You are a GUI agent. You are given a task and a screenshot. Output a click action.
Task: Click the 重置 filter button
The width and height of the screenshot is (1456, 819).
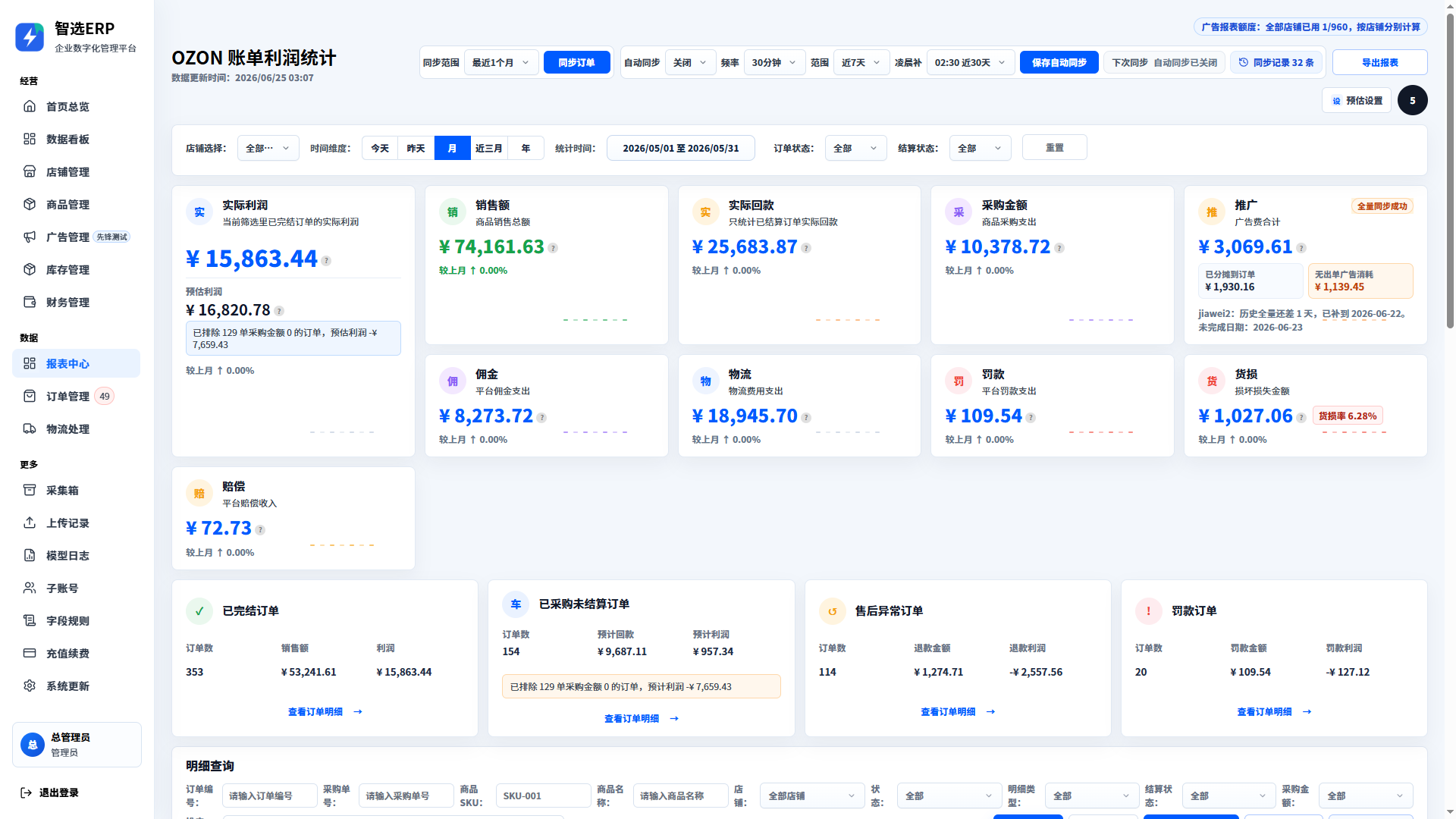point(1055,147)
